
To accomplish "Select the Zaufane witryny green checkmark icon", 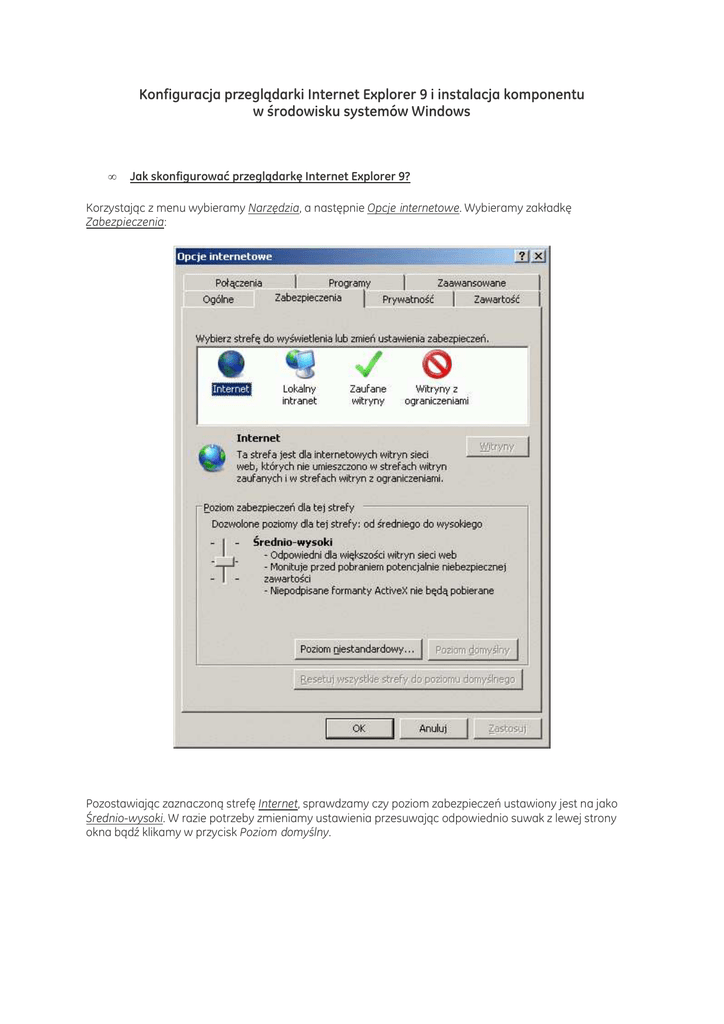I will pyautogui.click(x=368, y=364).
